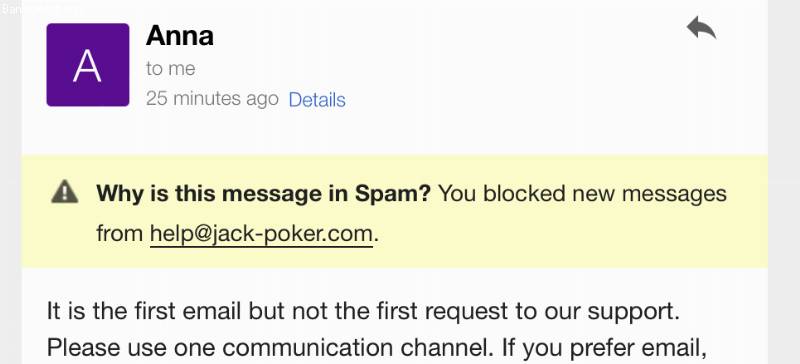800x364 pixels.
Task: Click the "25 minutes ago" timestamp
Action: [212, 99]
